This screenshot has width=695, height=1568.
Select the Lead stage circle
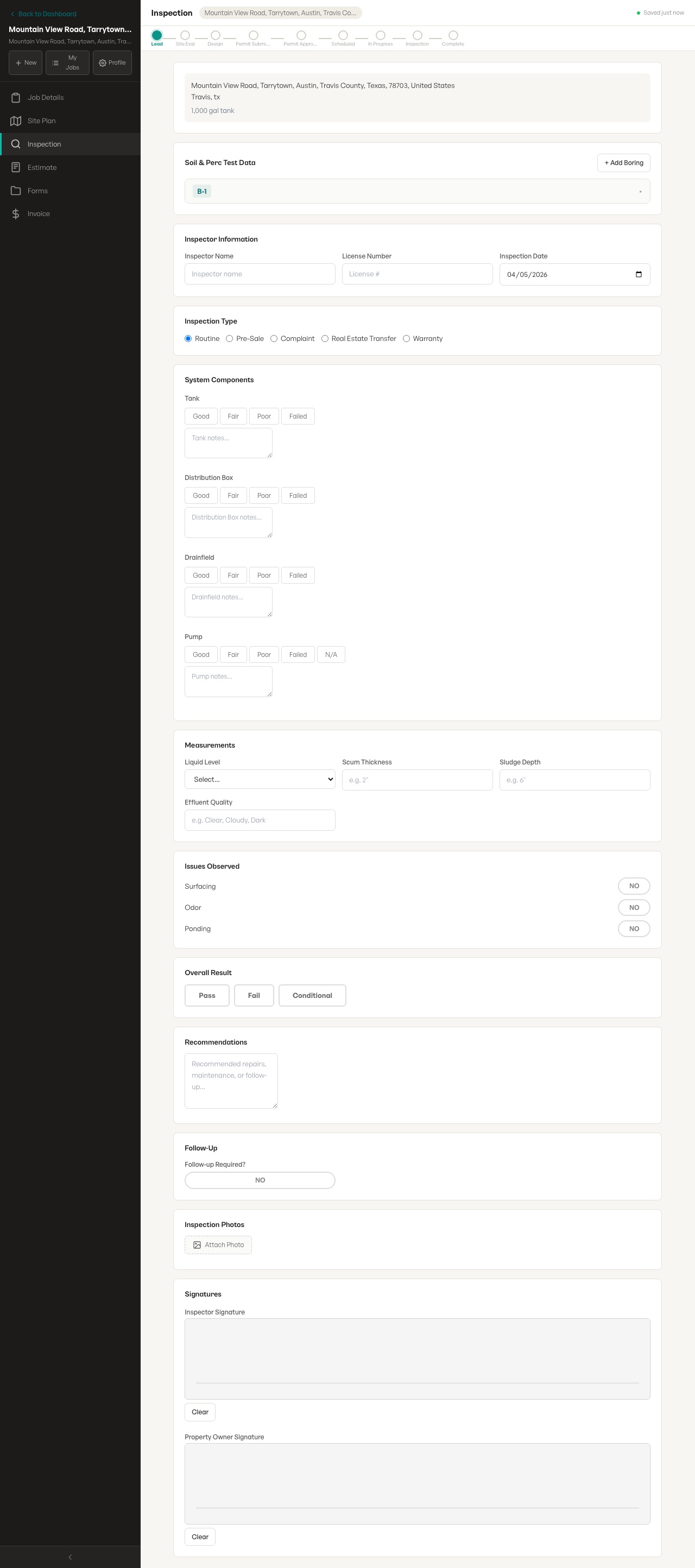point(157,35)
